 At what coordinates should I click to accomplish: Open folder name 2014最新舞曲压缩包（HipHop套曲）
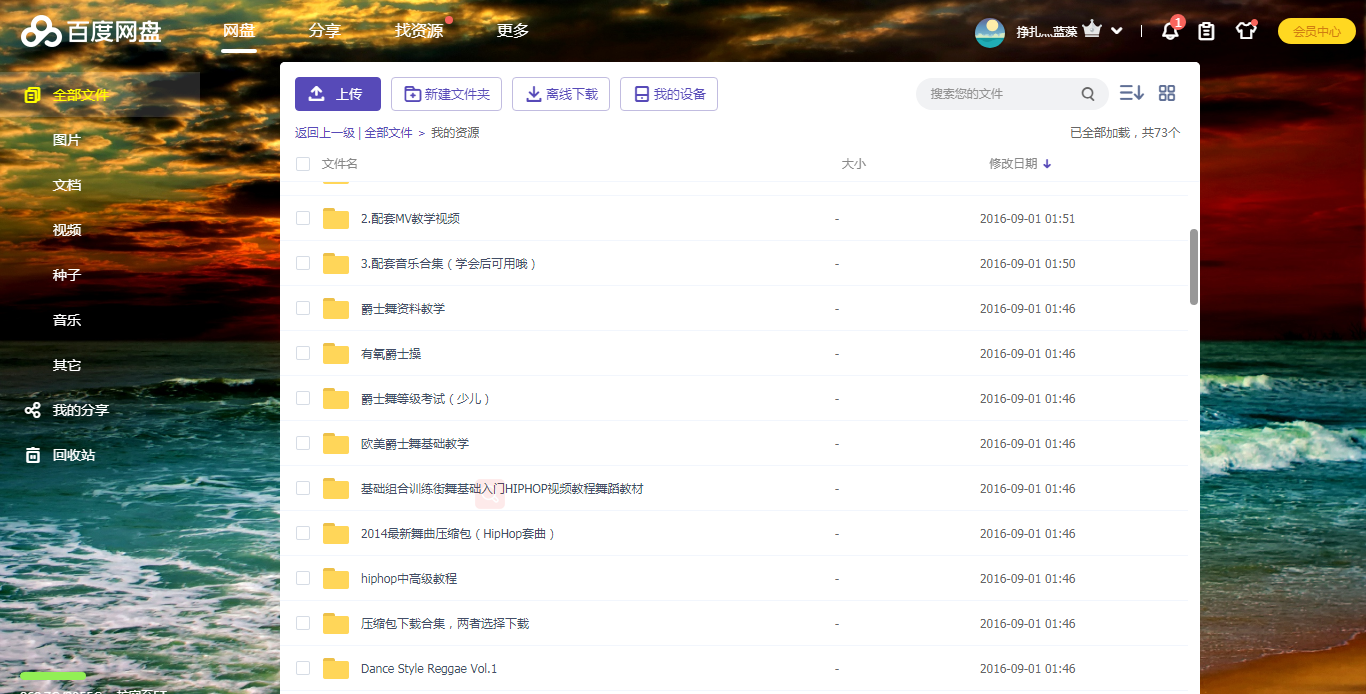click(458, 534)
